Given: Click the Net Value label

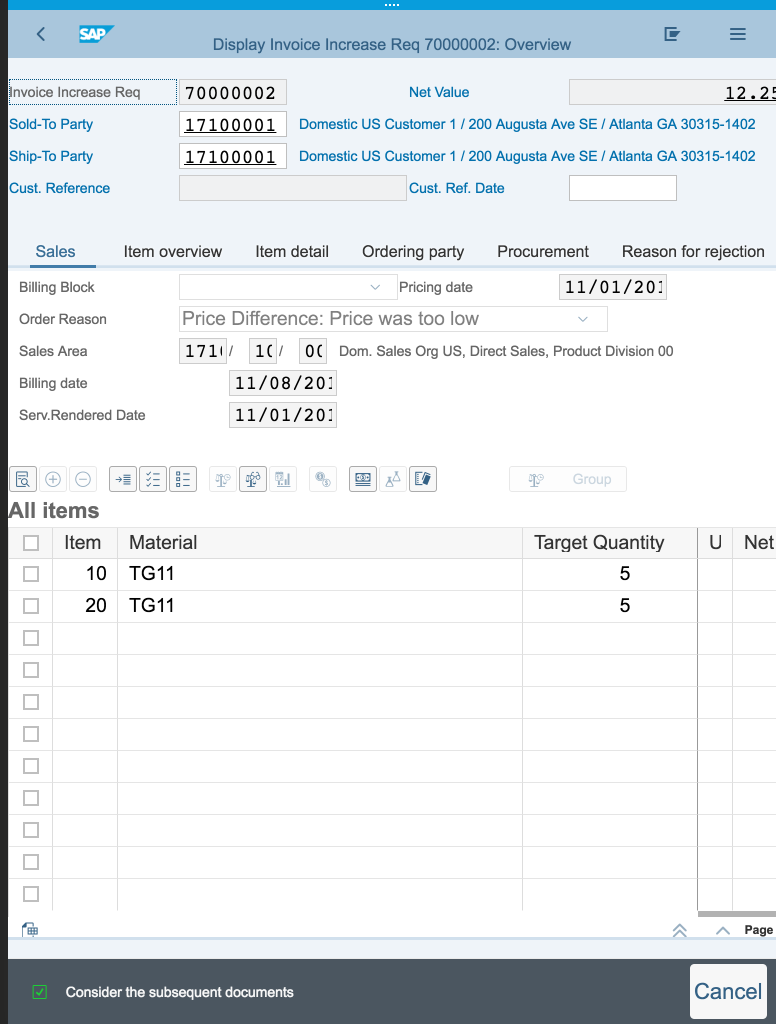Looking at the screenshot, I should point(439,92).
